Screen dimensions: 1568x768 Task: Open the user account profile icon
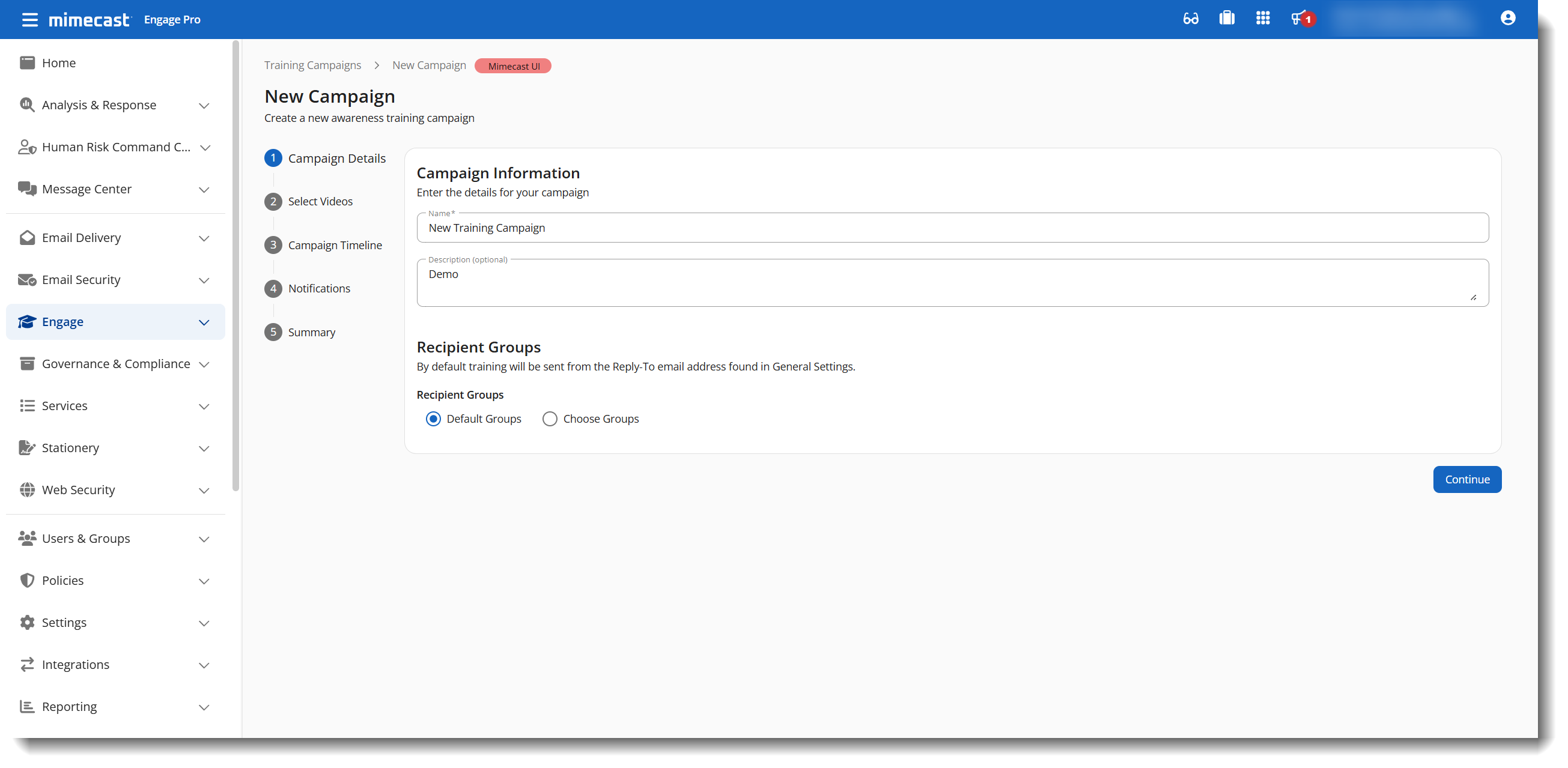tap(1508, 18)
